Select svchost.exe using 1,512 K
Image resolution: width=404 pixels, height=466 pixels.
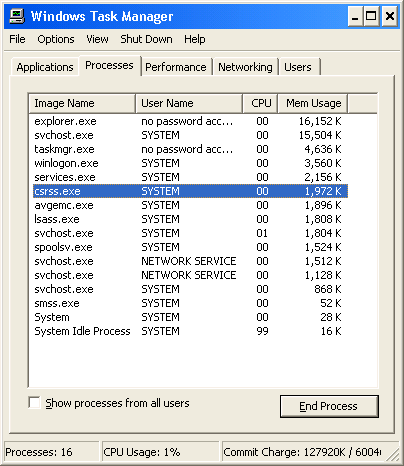(x=190, y=261)
